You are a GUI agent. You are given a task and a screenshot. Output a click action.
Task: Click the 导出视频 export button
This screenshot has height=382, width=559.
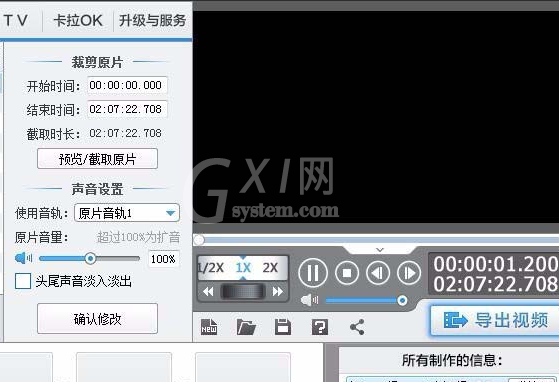pos(495,320)
